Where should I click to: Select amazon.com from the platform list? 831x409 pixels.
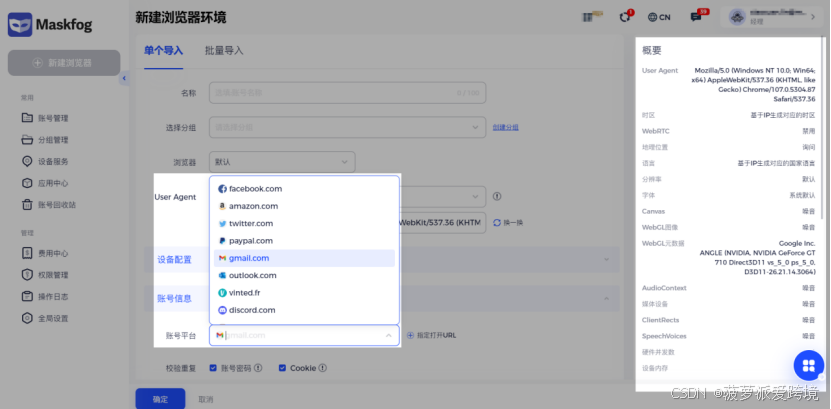pos(304,206)
